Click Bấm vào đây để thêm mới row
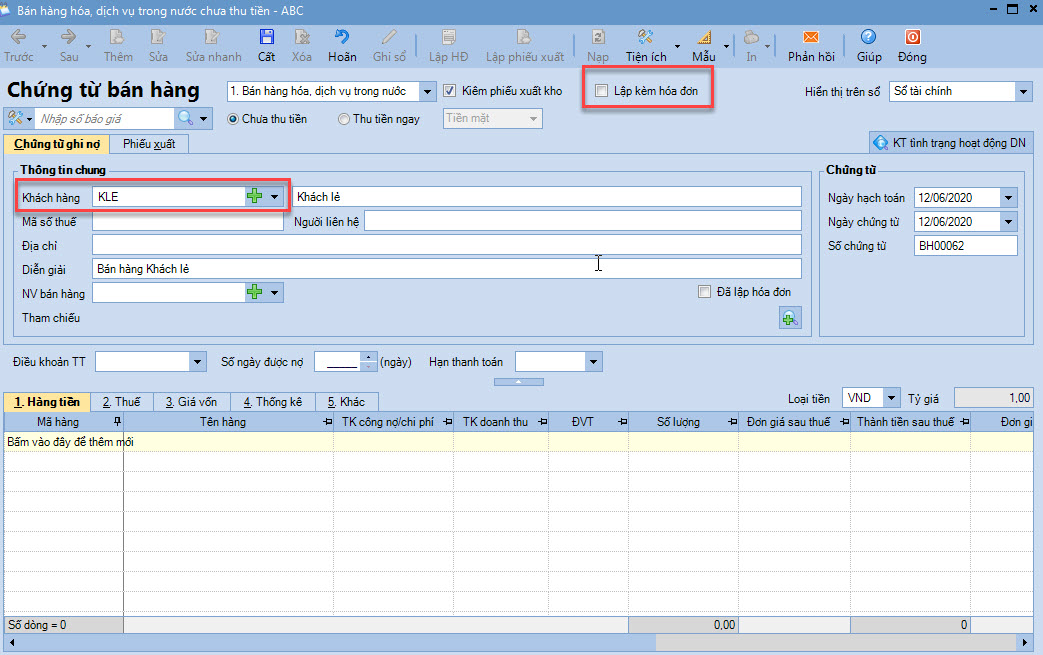1043x655 pixels. pos(518,442)
